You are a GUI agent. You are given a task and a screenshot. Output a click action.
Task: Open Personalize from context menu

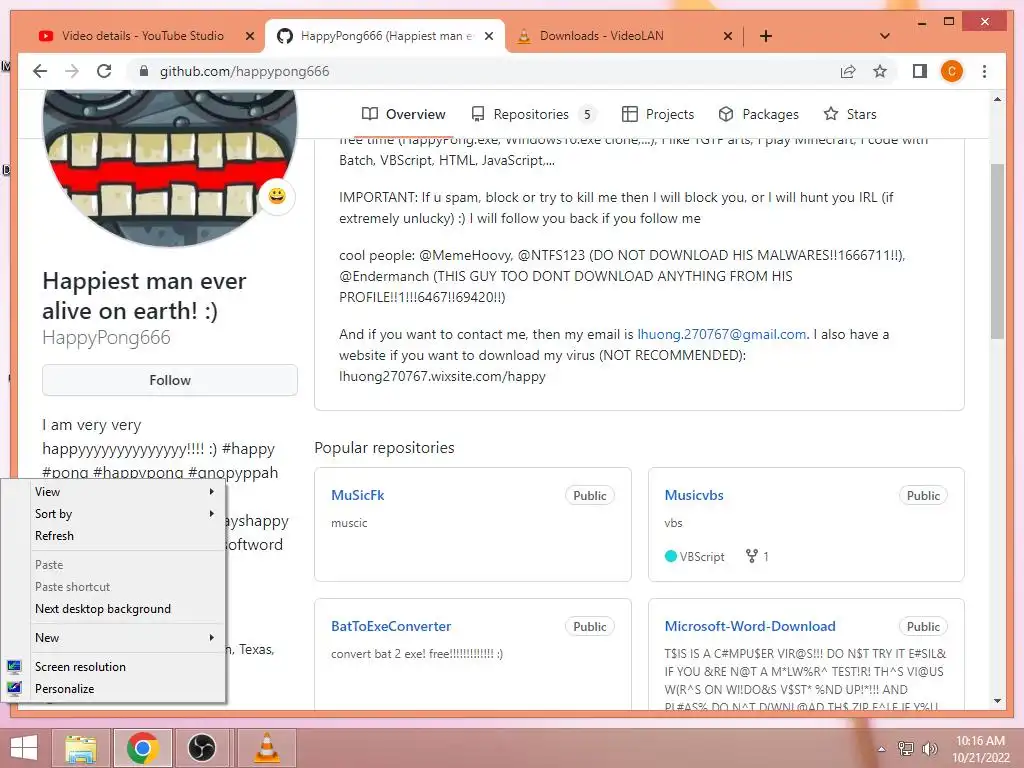pos(124,689)
